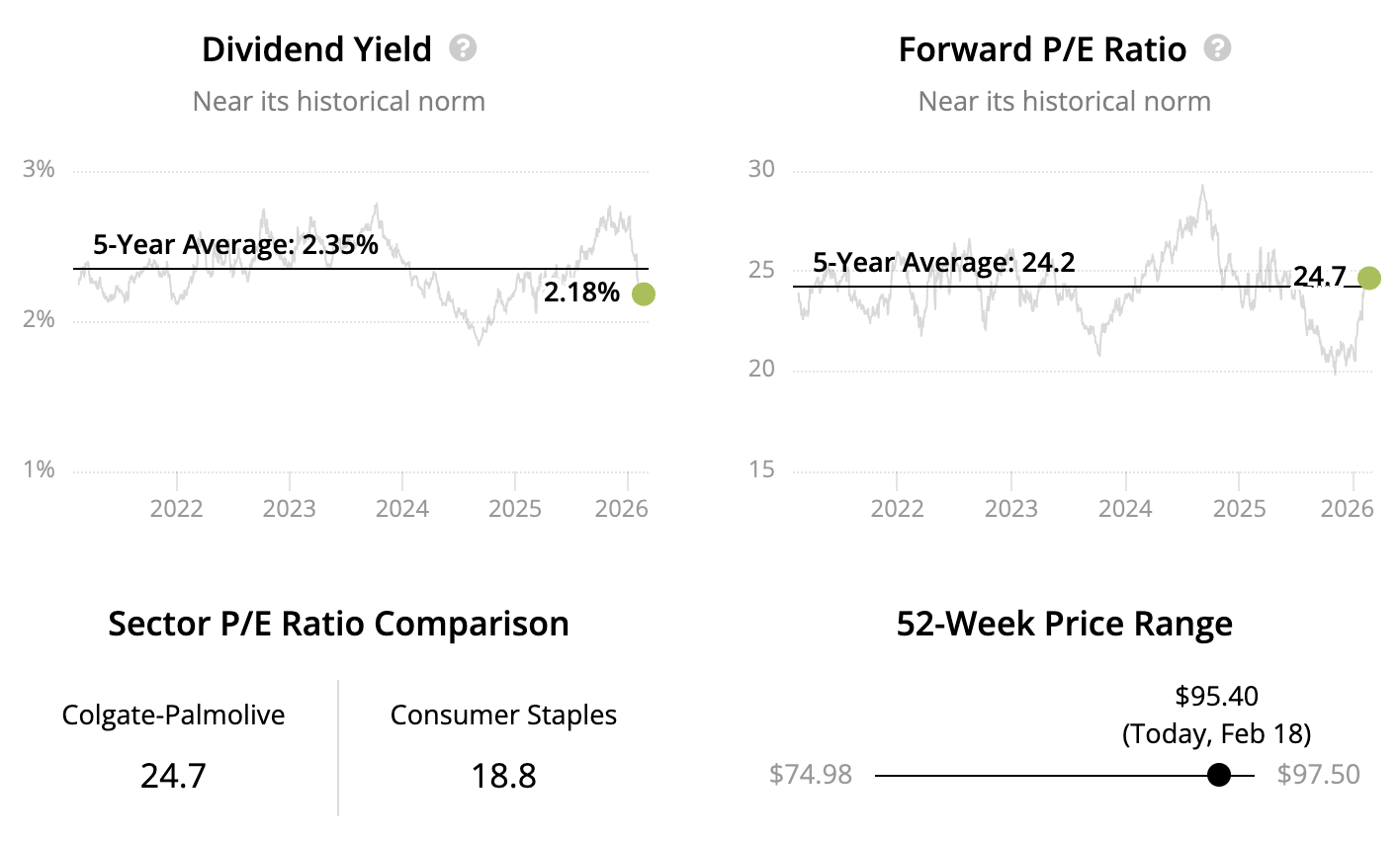
Task: Select the Colgate-Palmolive company label
Action: pos(173,716)
